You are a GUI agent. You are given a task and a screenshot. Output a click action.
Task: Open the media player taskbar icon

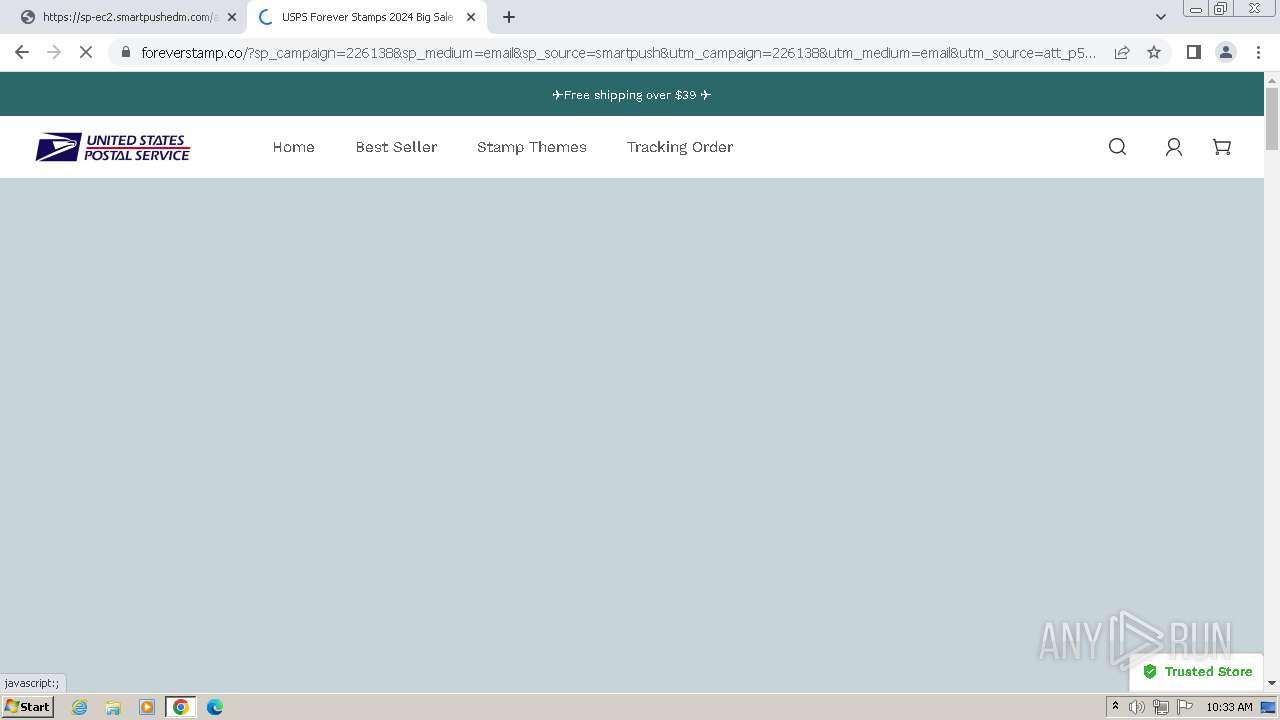pos(147,707)
